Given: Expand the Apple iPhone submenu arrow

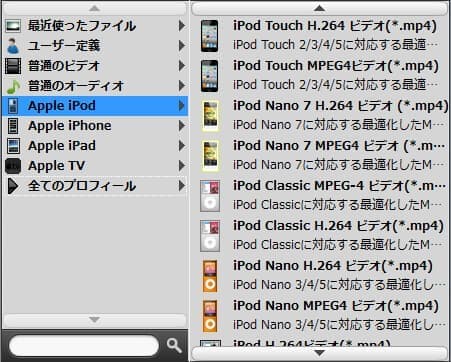Looking at the screenshot, I should [x=182, y=126].
